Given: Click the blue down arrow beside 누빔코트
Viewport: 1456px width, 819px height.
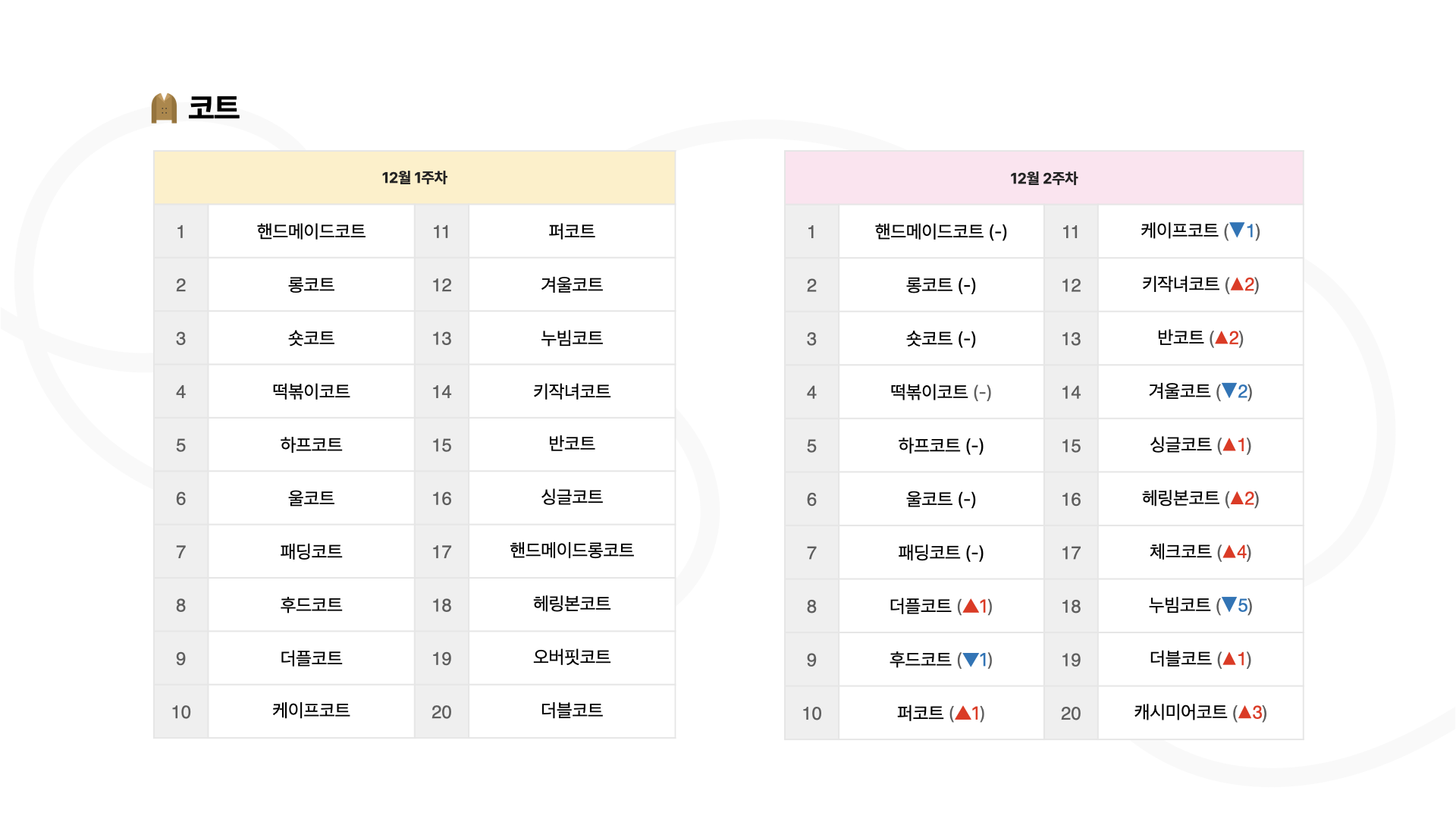Looking at the screenshot, I should point(1229,604).
